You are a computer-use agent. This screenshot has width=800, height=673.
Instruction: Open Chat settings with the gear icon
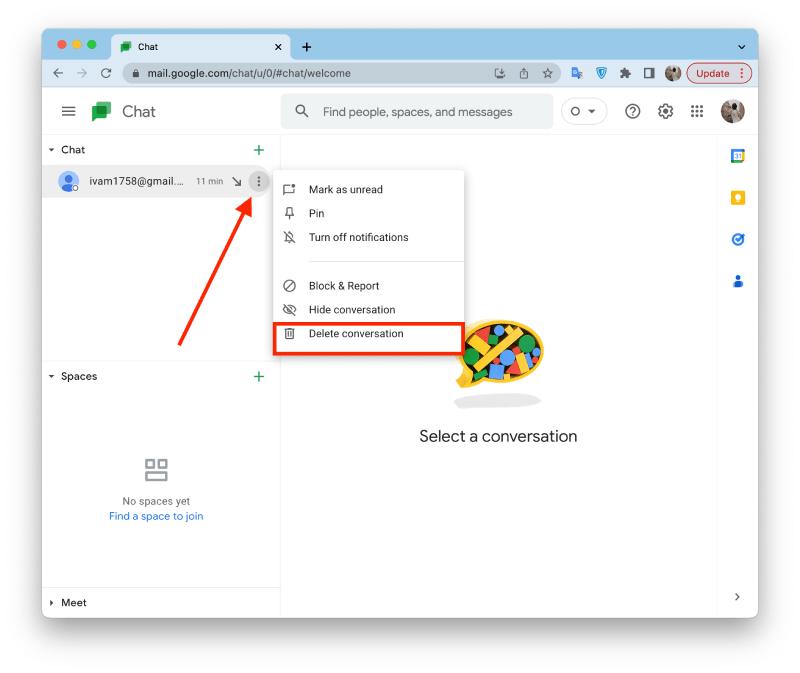(665, 111)
